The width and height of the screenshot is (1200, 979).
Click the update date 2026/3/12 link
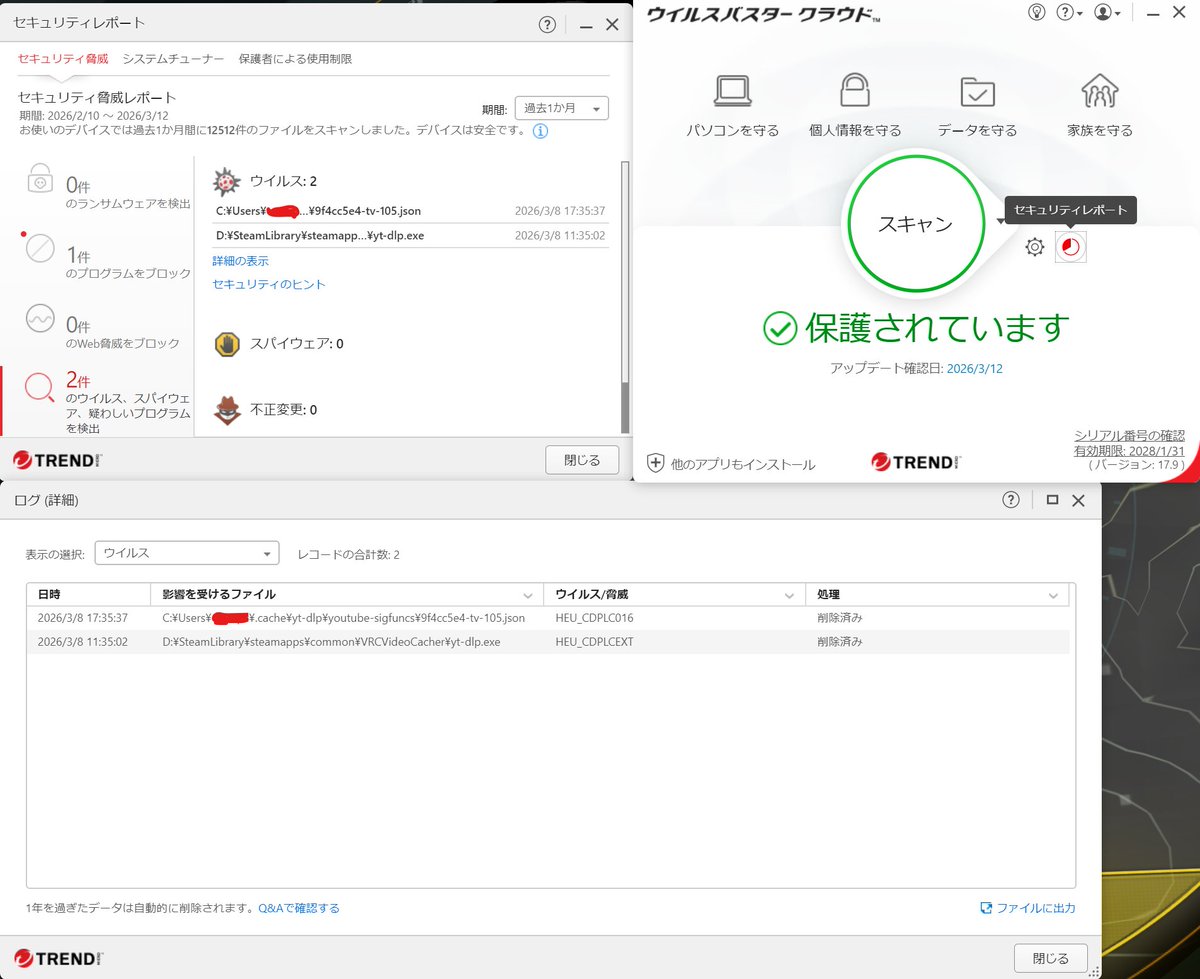point(974,368)
